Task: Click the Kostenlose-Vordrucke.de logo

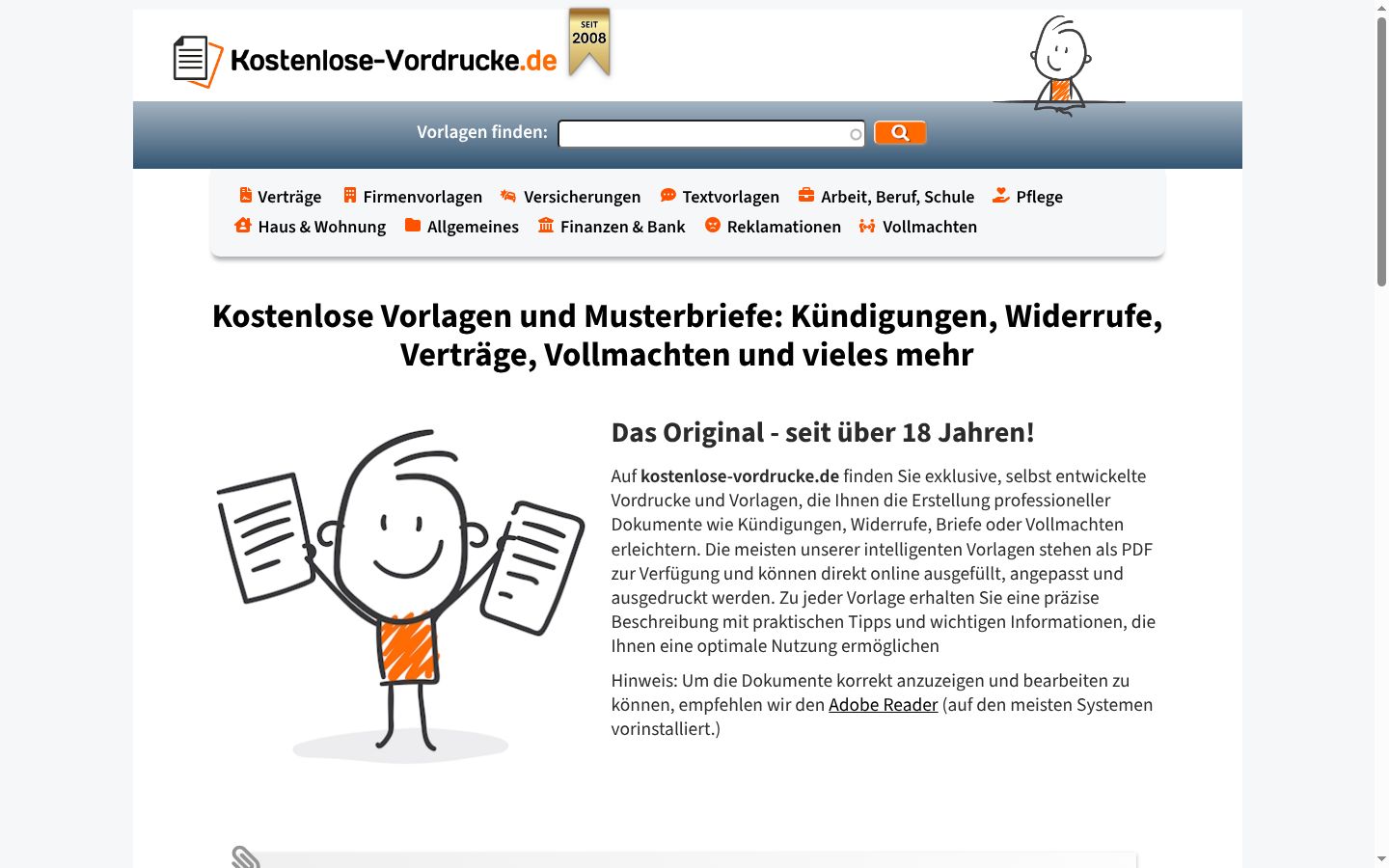Action: (x=365, y=61)
